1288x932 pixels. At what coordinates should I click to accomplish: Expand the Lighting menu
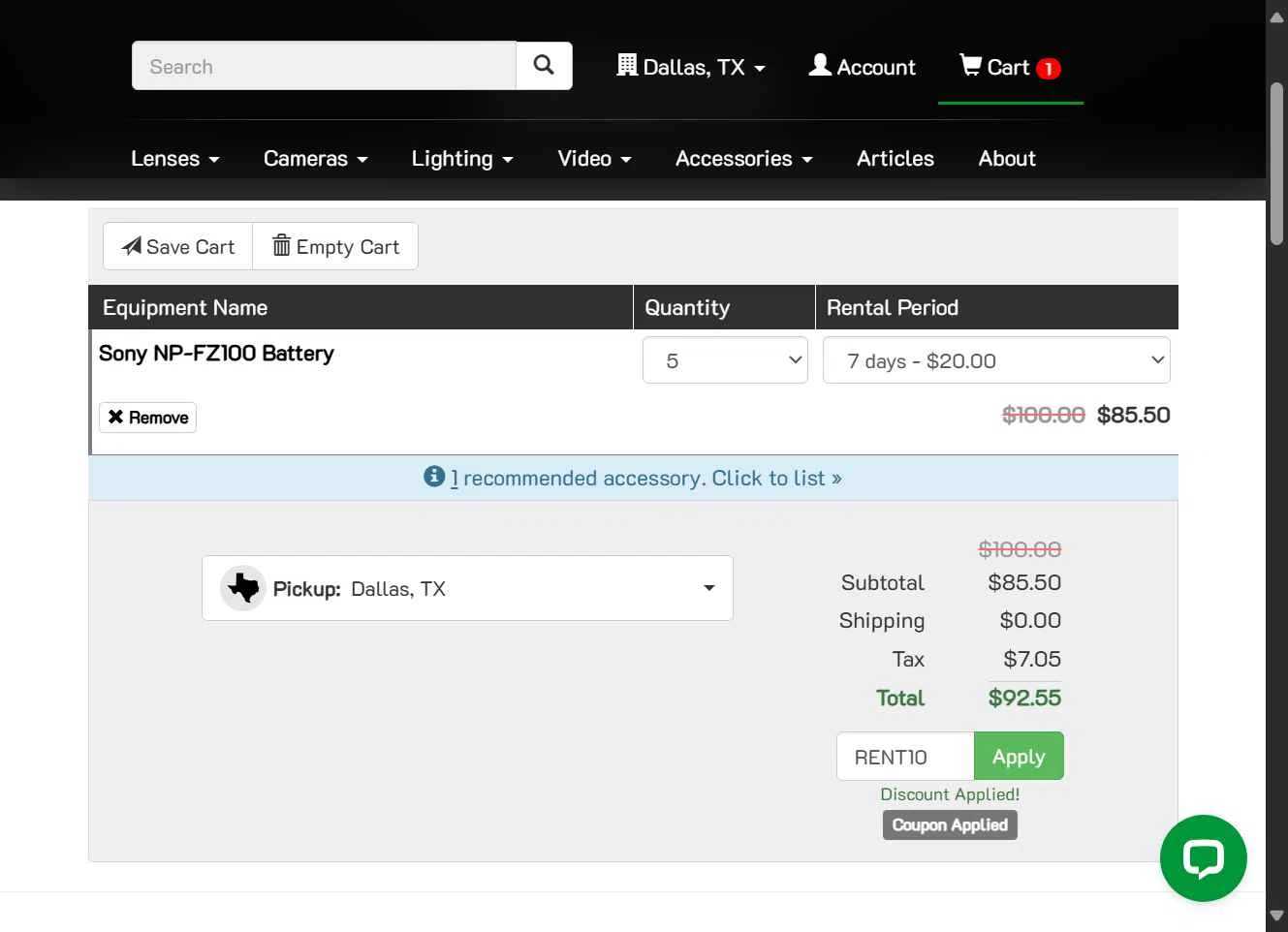pos(462,159)
